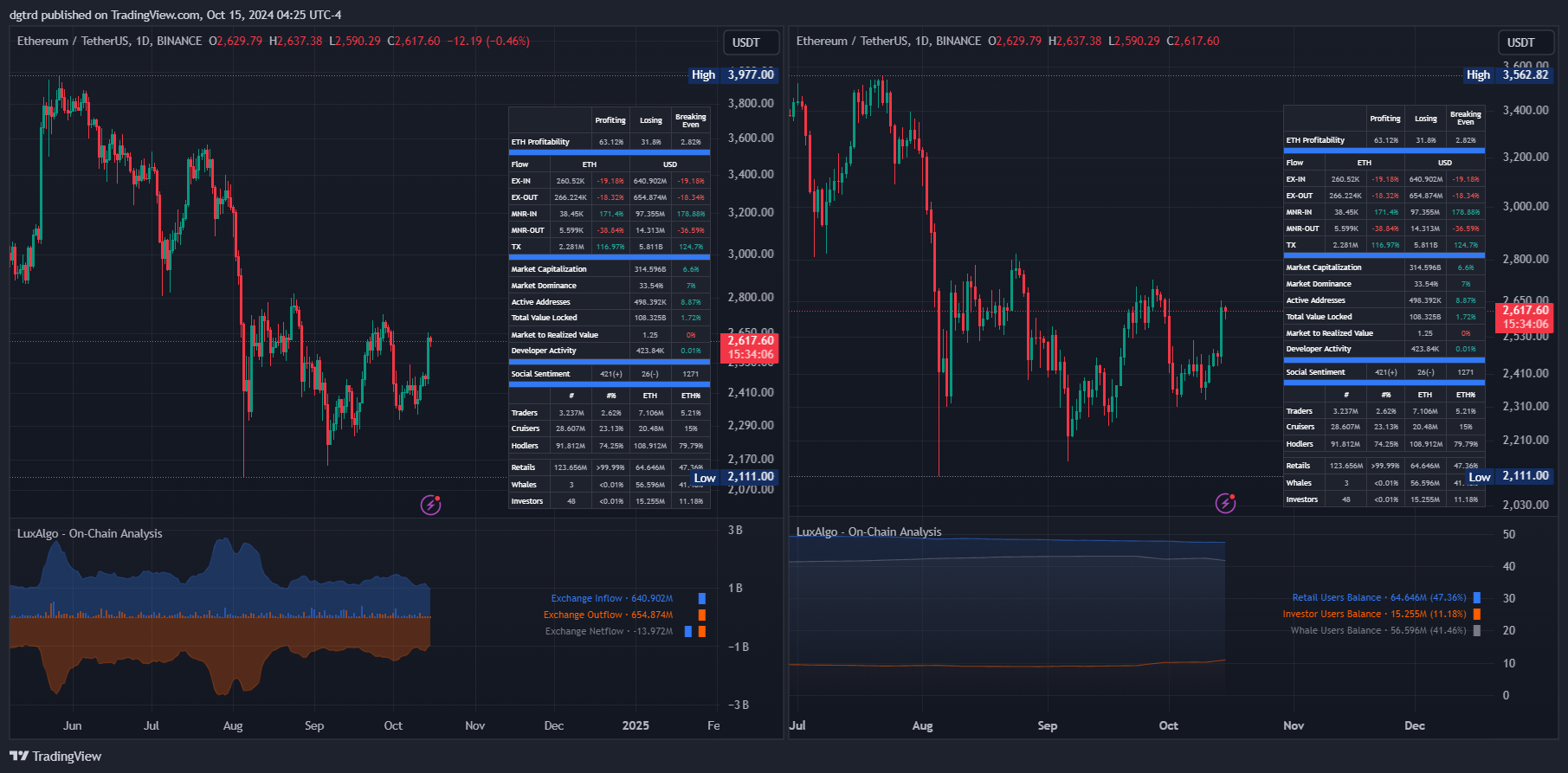Click Retails row in left chart table
1568x773 pixels.
pyautogui.click(x=610, y=467)
